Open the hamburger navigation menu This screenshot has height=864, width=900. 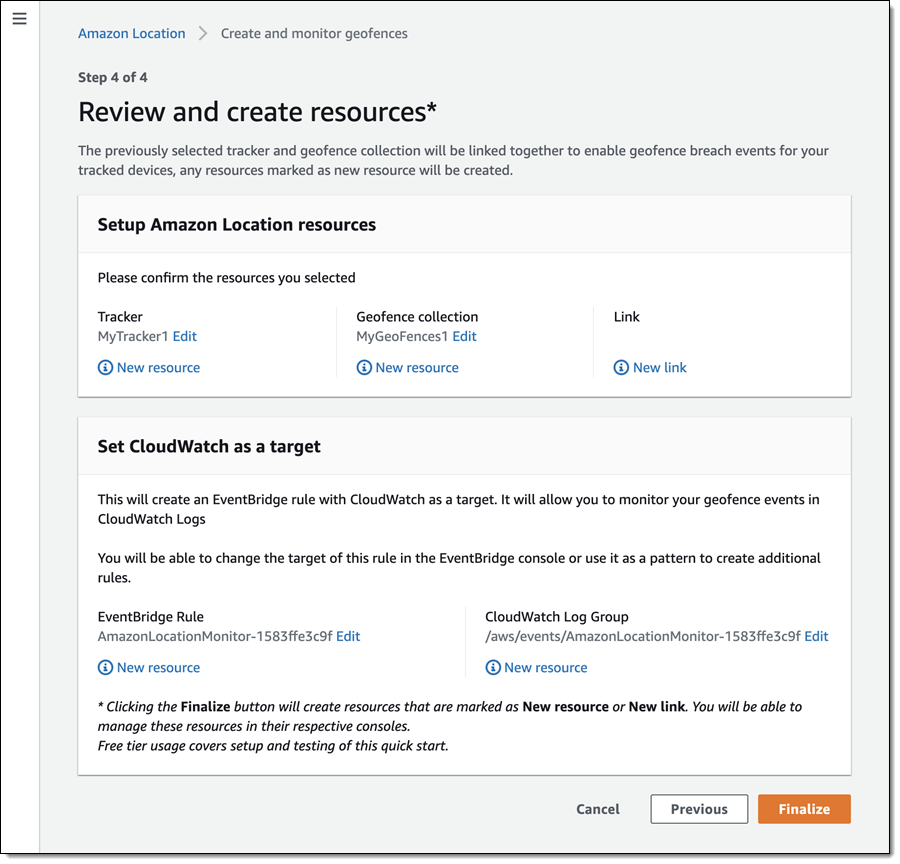pos(20,19)
